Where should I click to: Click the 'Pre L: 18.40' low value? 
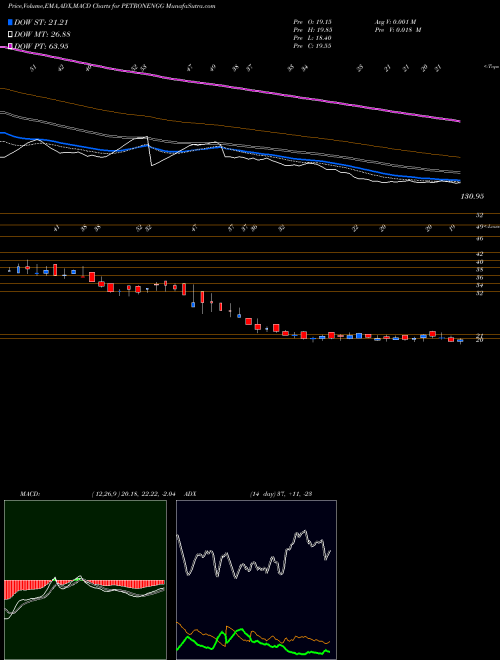pos(312,38)
